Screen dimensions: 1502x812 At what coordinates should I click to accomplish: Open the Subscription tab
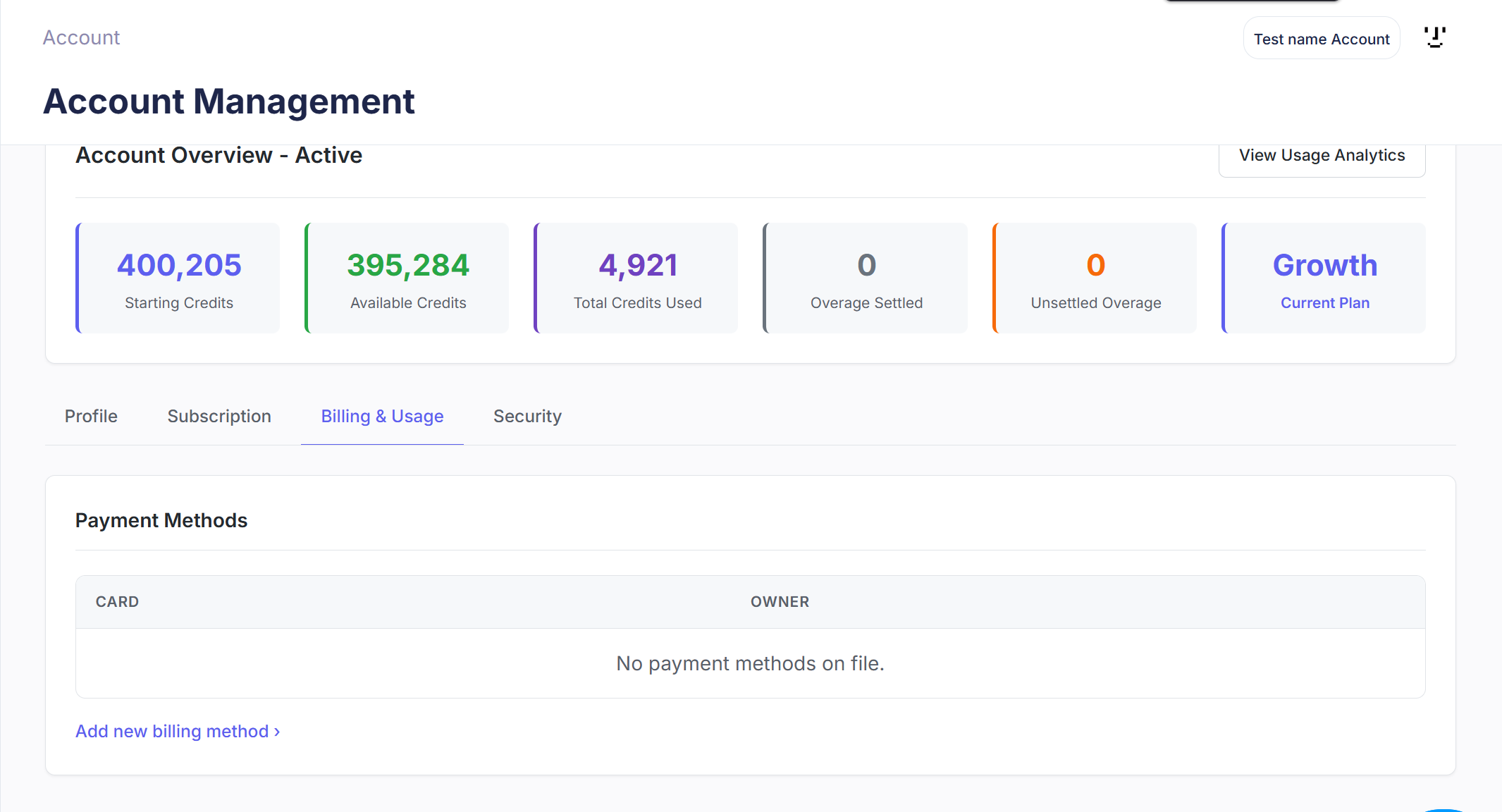pos(219,417)
